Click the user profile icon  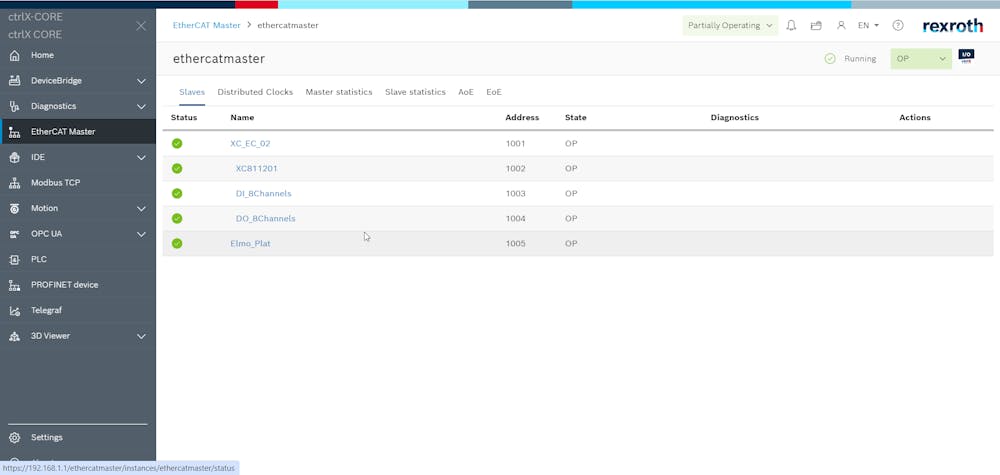(x=841, y=25)
